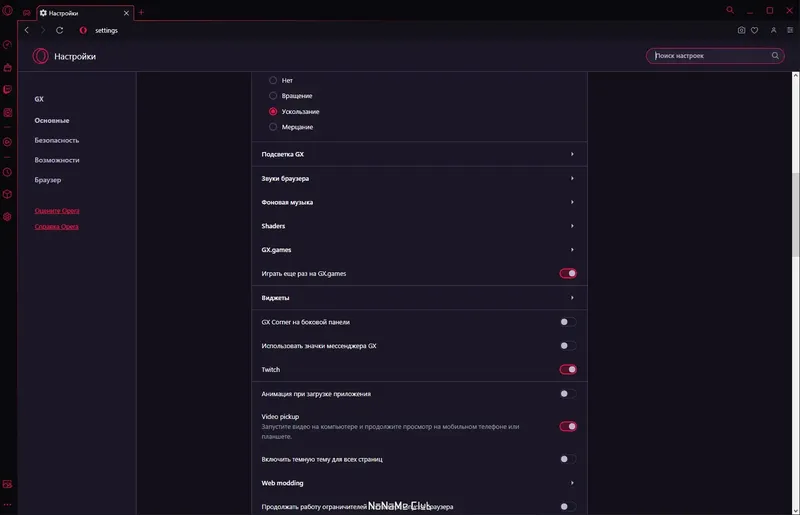This screenshot has width=800, height=515.
Task: Open the Easy Setup icon in the toolbar
Action: click(790, 30)
